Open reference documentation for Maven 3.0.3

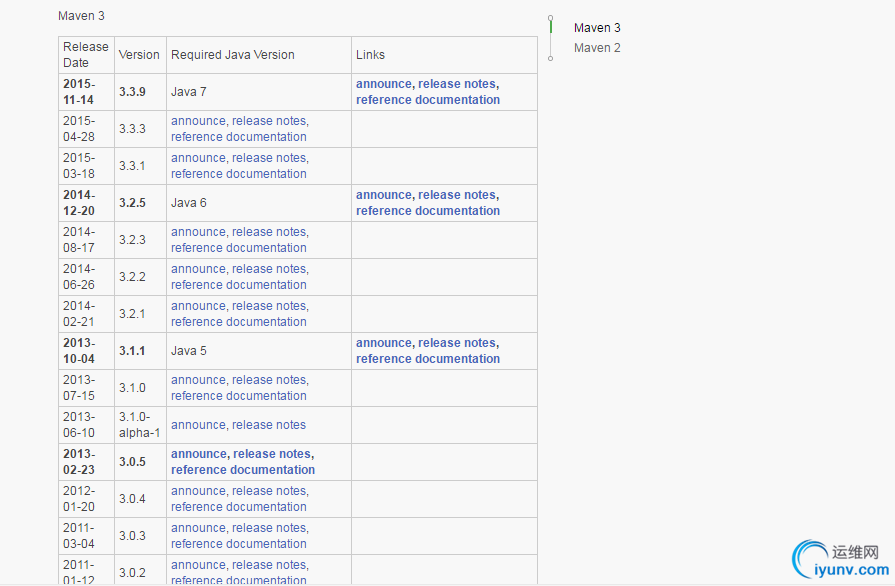click(239, 544)
